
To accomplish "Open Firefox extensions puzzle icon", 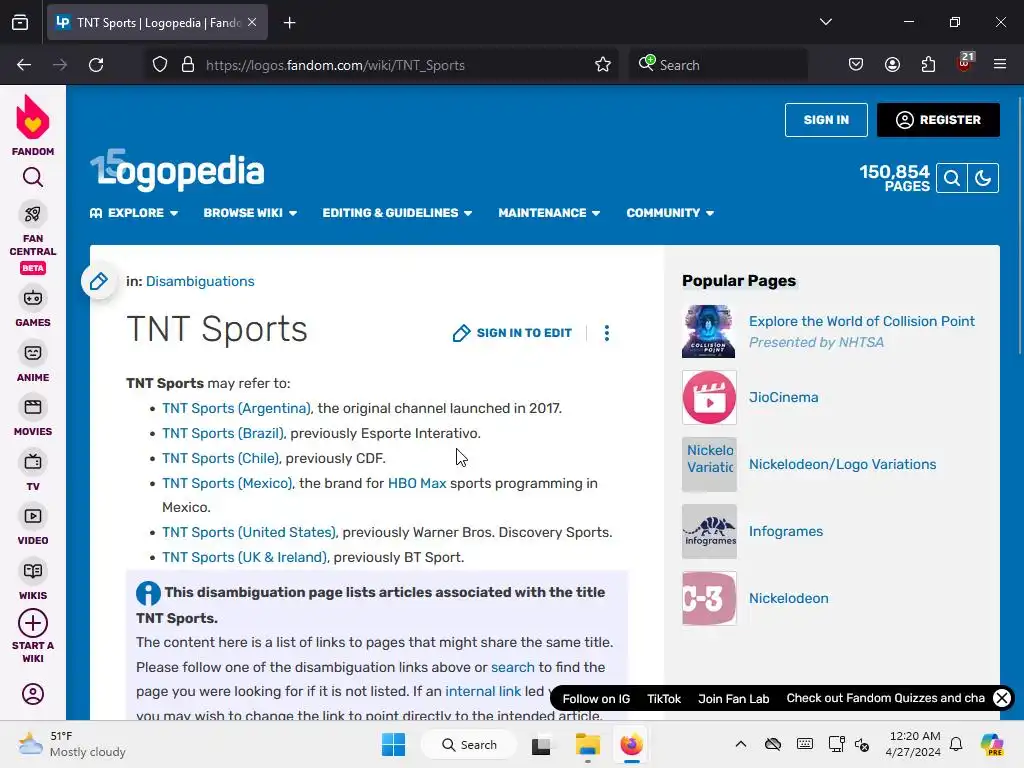I will tap(928, 65).
